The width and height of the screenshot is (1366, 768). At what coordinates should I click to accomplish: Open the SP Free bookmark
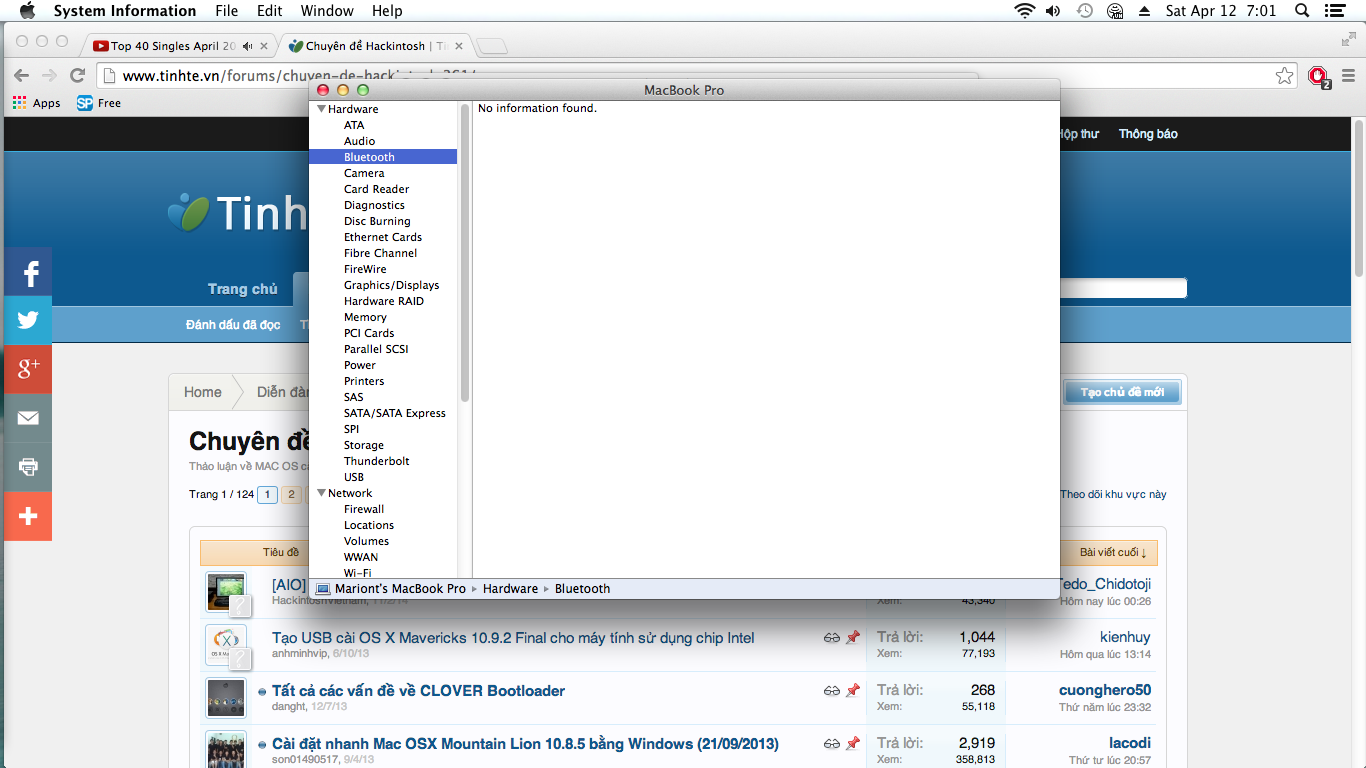tap(99, 103)
